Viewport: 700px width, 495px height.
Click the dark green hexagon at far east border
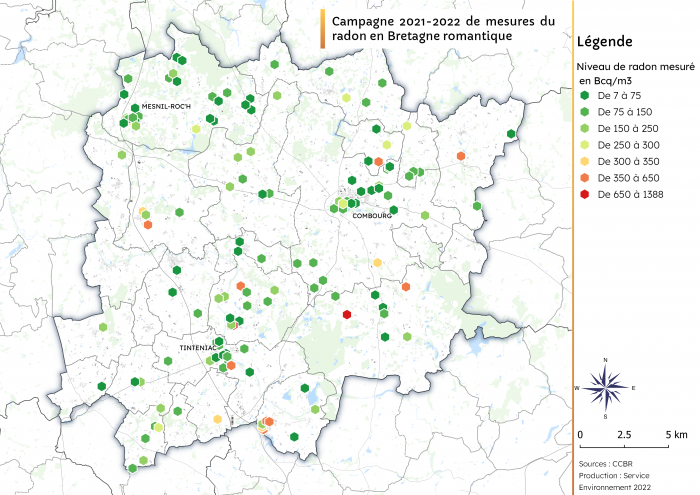click(511, 134)
